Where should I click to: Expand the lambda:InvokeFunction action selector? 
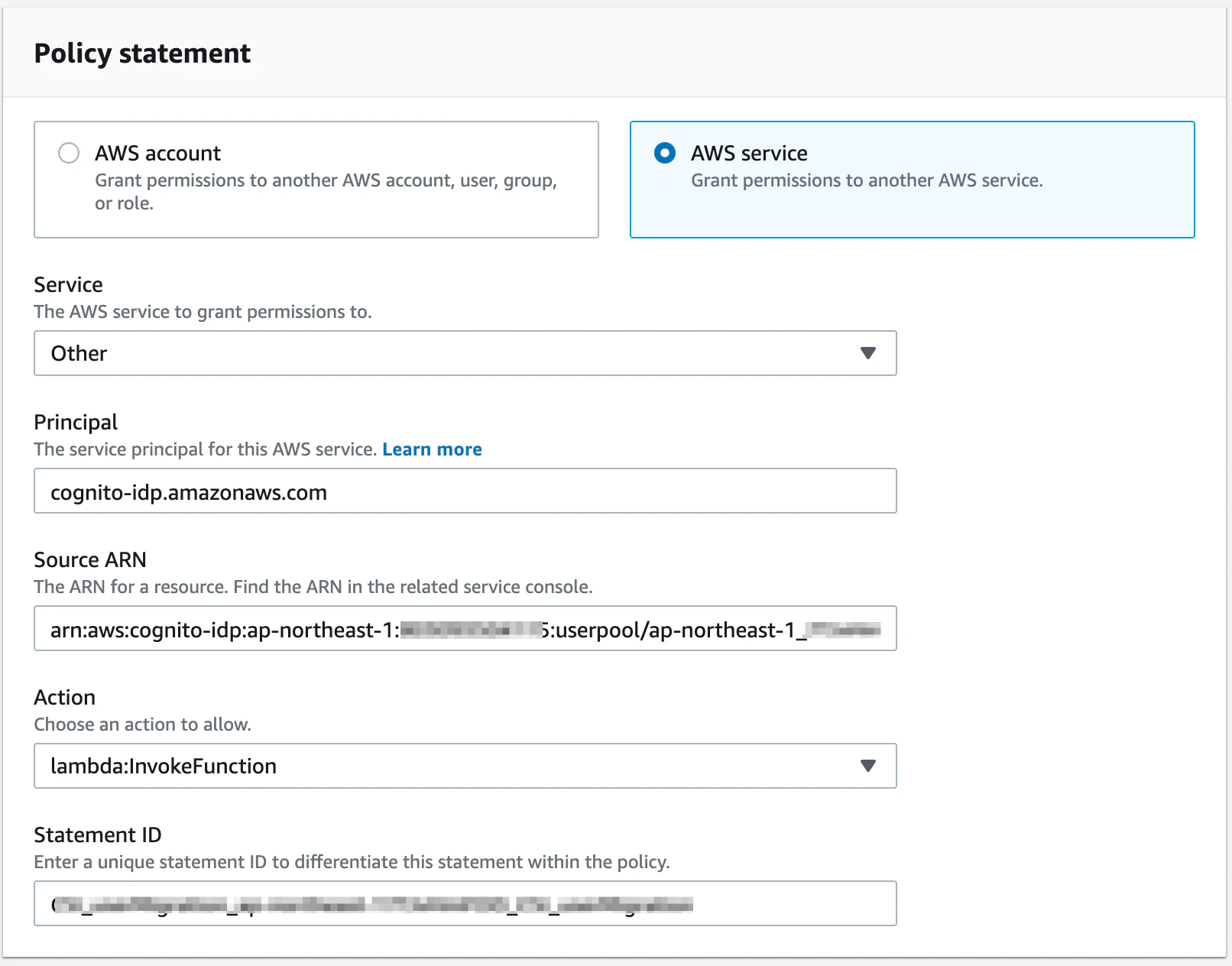click(x=465, y=766)
